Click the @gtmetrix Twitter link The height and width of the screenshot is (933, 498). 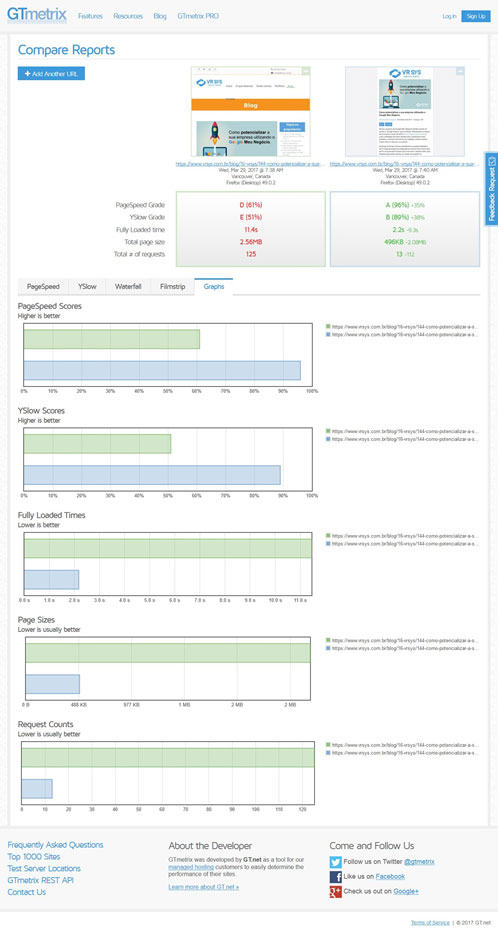[419, 862]
